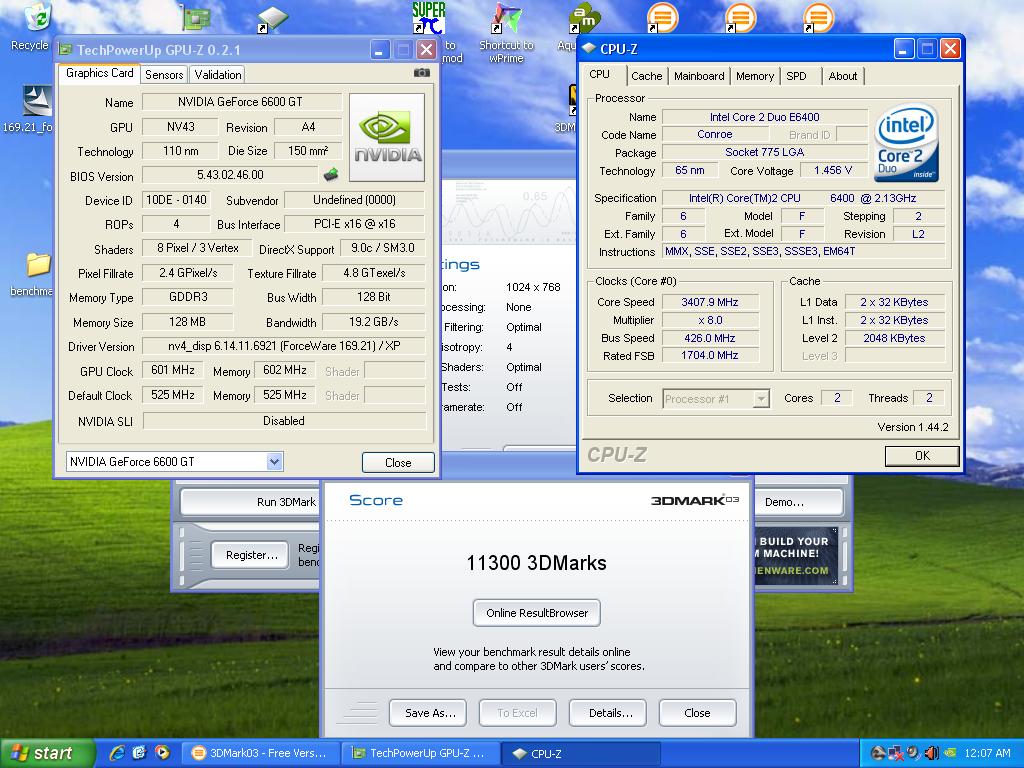The image size is (1024, 768).
Task: Open the graphics card desktop icon
Action: tap(196, 18)
